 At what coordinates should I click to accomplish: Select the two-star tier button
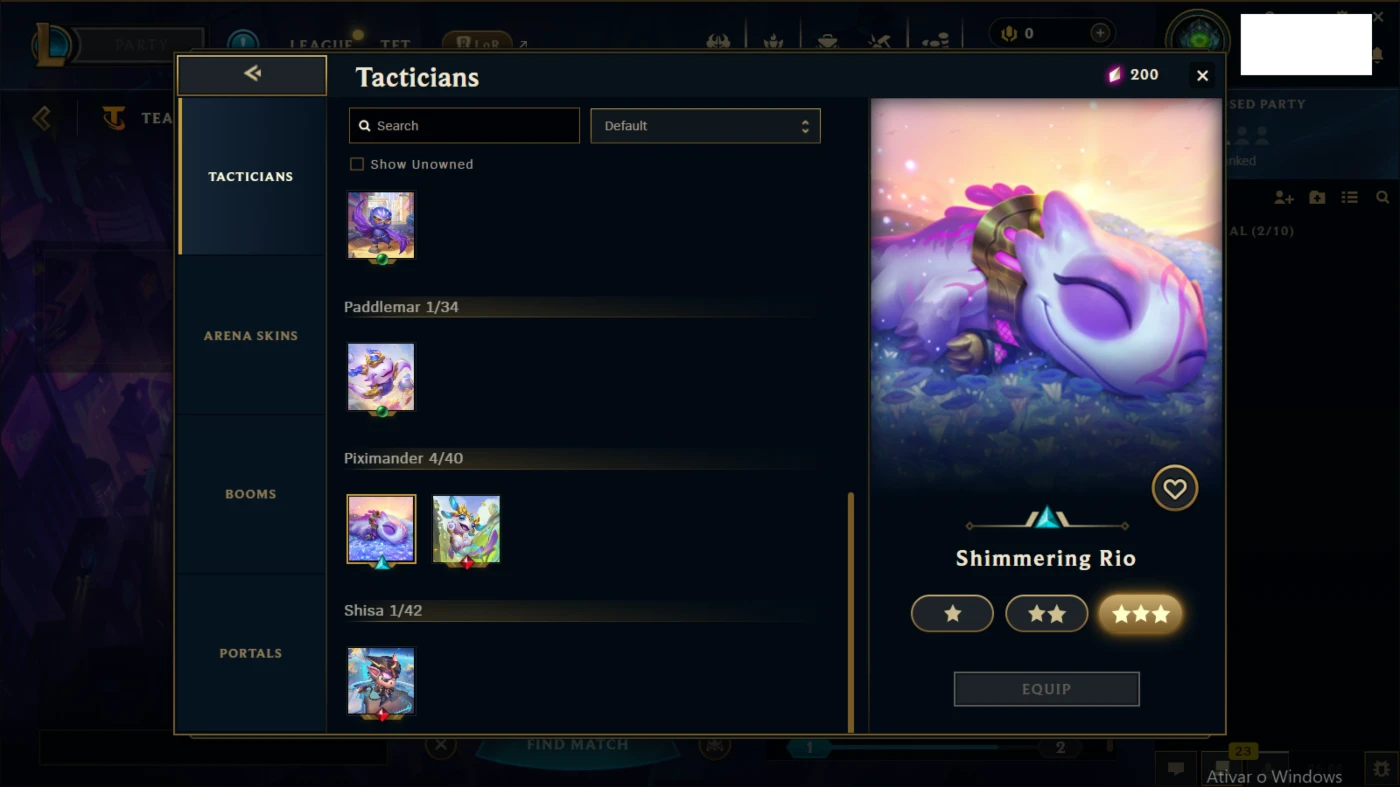(x=1046, y=614)
